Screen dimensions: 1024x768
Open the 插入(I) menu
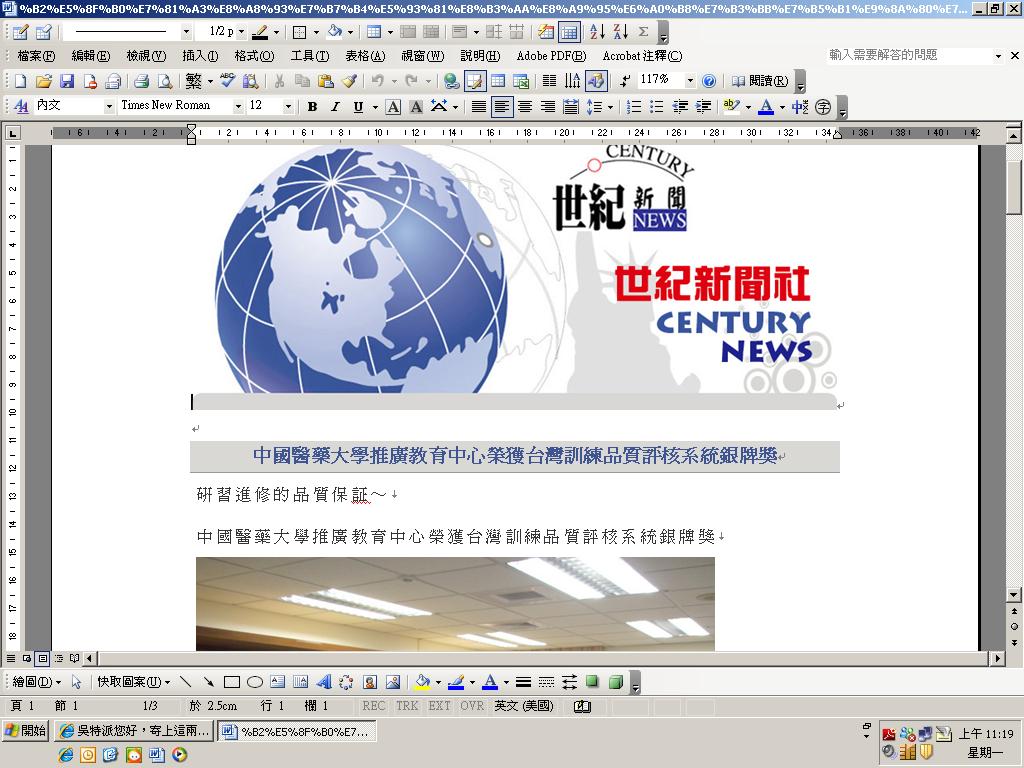(x=200, y=56)
